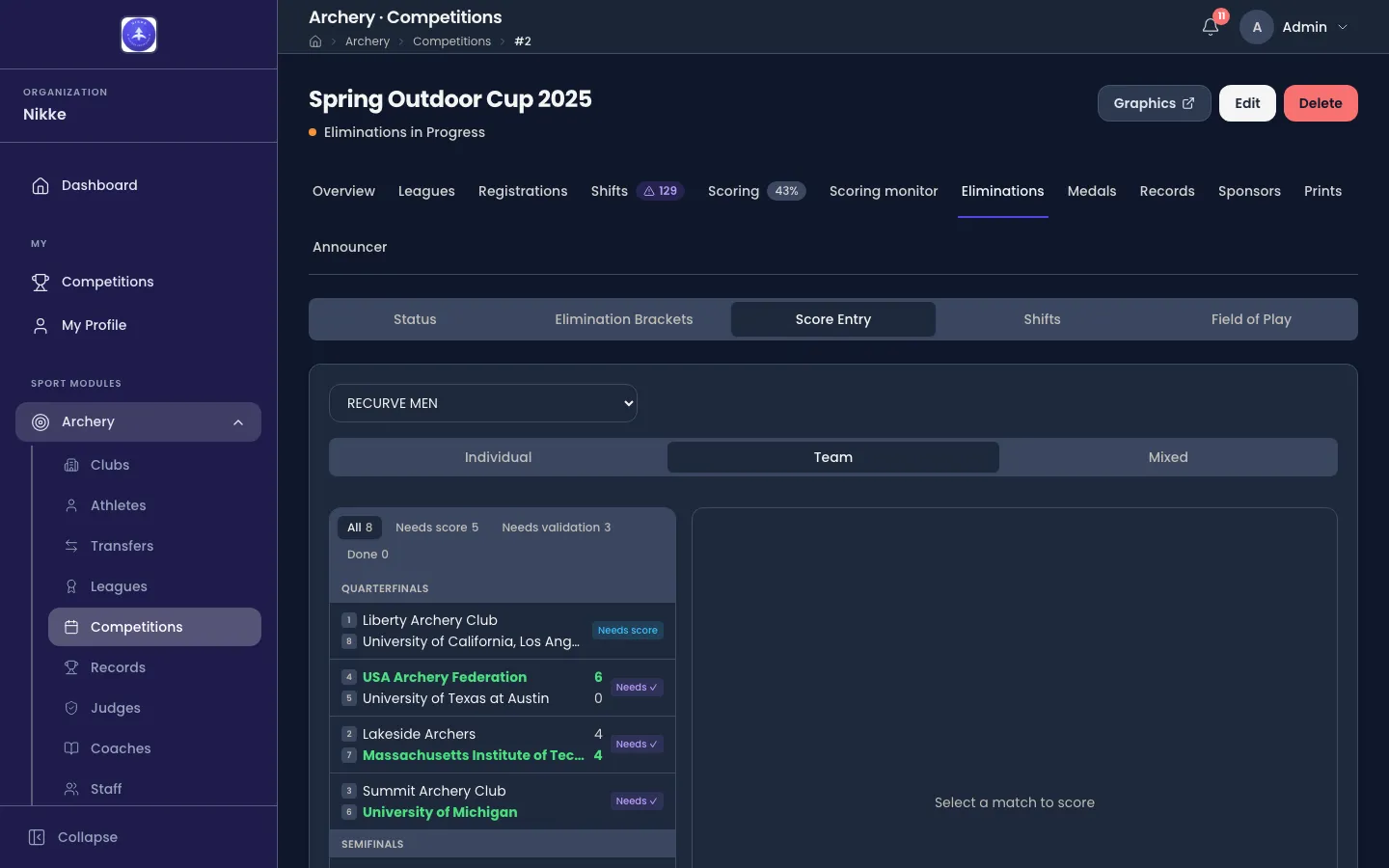Click the Transfers arrows icon
The width and height of the screenshot is (1389, 868).
[71, 546]
